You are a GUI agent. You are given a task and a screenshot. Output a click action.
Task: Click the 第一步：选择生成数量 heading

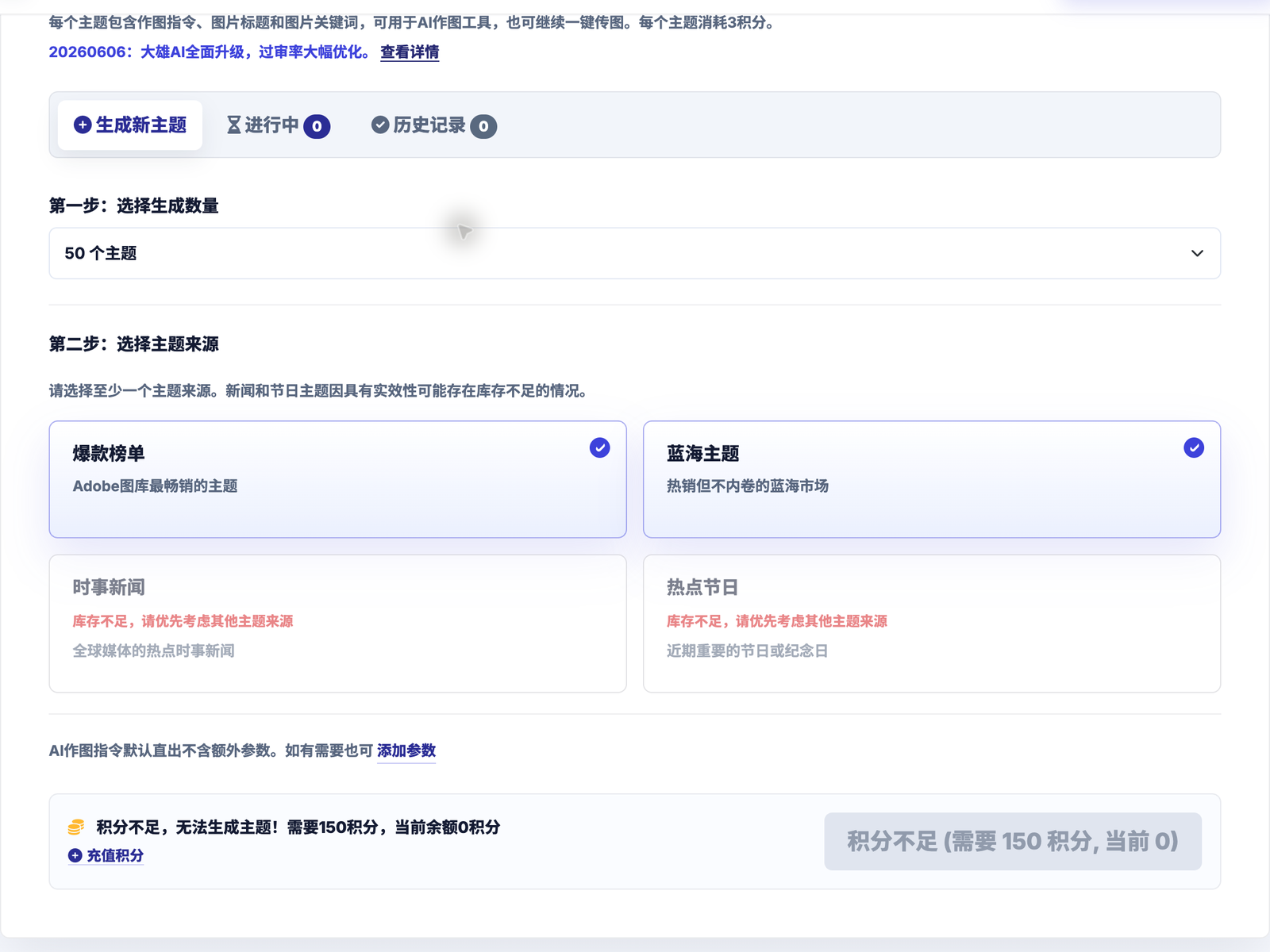[133, 206]
